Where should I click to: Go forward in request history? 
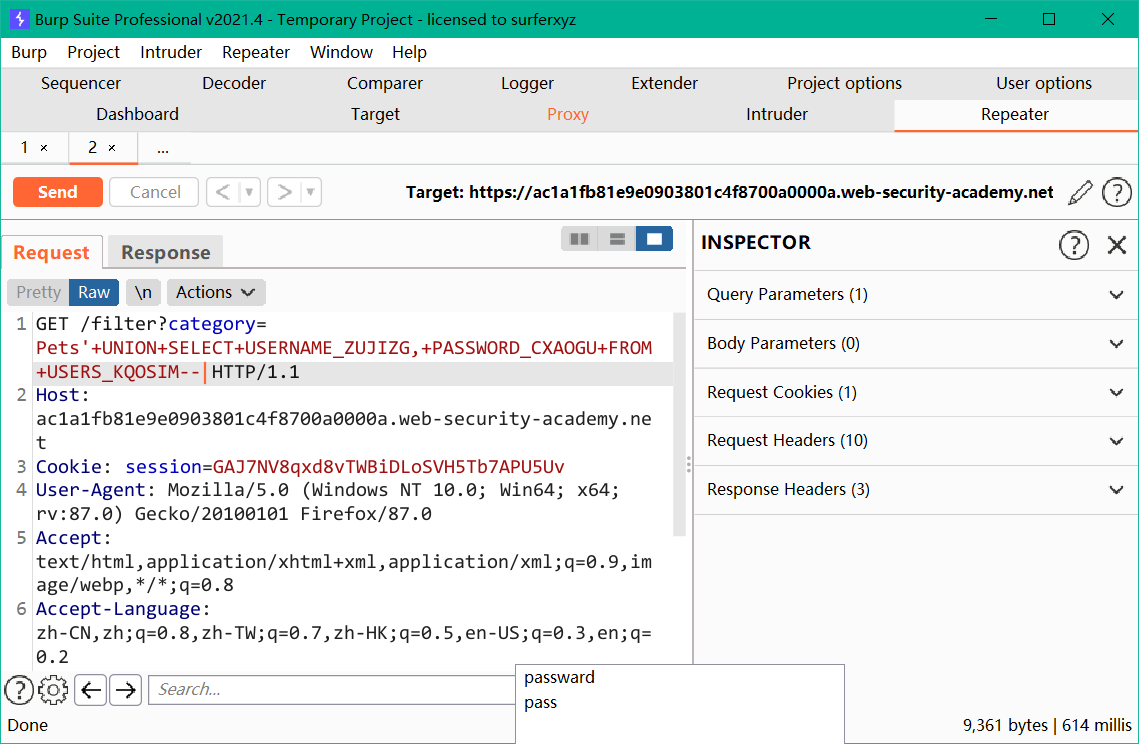[285, 193]
